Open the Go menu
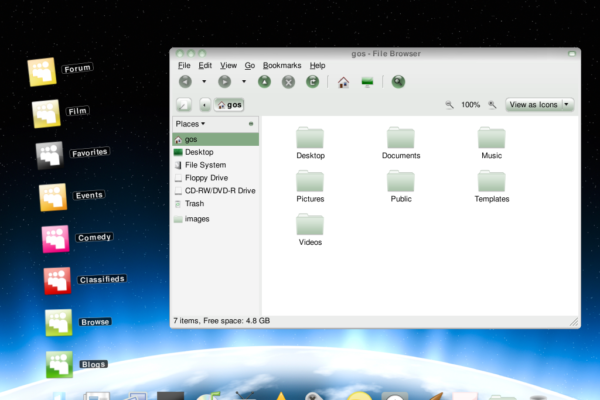600x400 pixels. tap(250, 65)
